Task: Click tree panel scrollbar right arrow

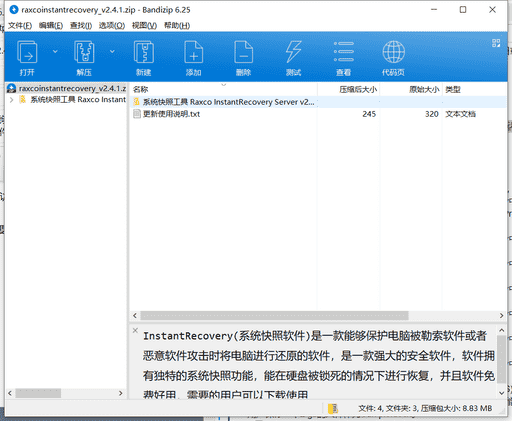Action: click(121, 393)
